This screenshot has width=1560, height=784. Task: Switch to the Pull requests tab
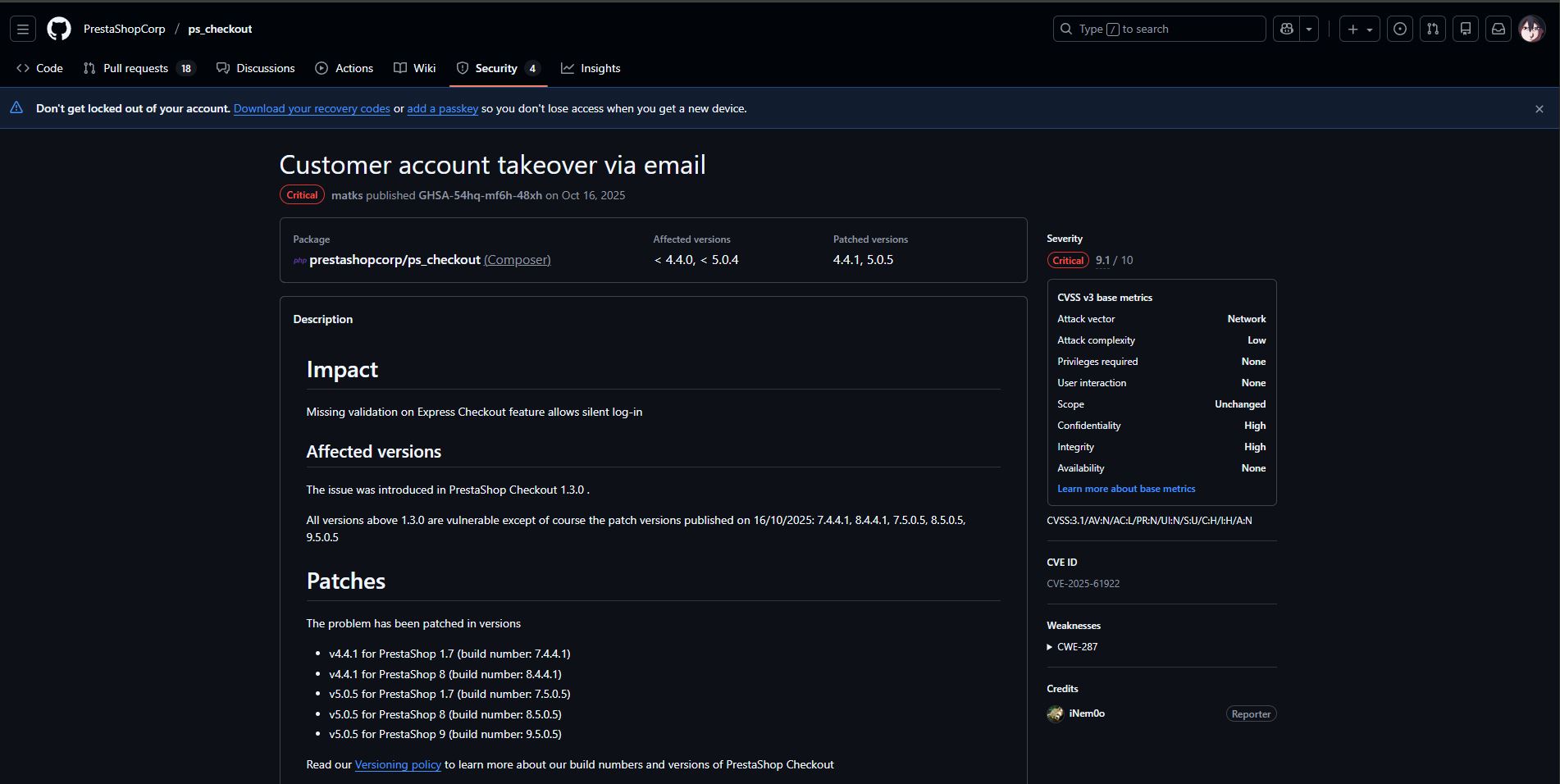135,68
